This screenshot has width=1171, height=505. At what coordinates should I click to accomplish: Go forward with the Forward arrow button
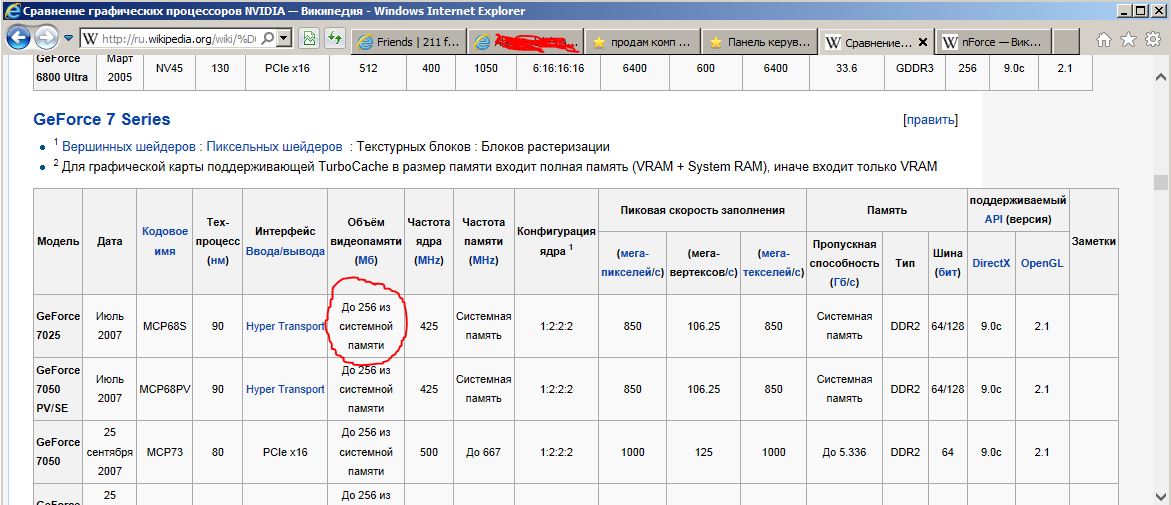click(46, 37)
